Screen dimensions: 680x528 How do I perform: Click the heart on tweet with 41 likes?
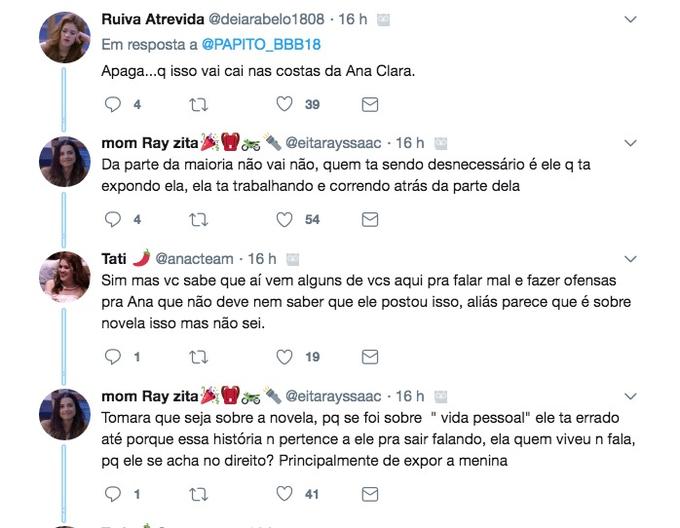point(285,493)
